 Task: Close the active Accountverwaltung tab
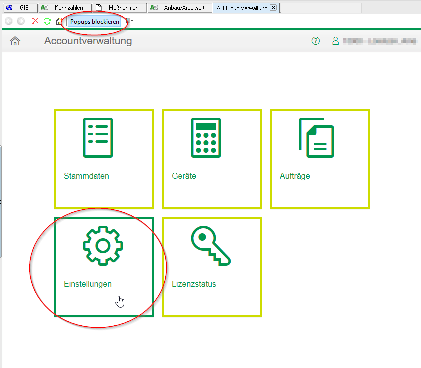(x=273, y=7)
